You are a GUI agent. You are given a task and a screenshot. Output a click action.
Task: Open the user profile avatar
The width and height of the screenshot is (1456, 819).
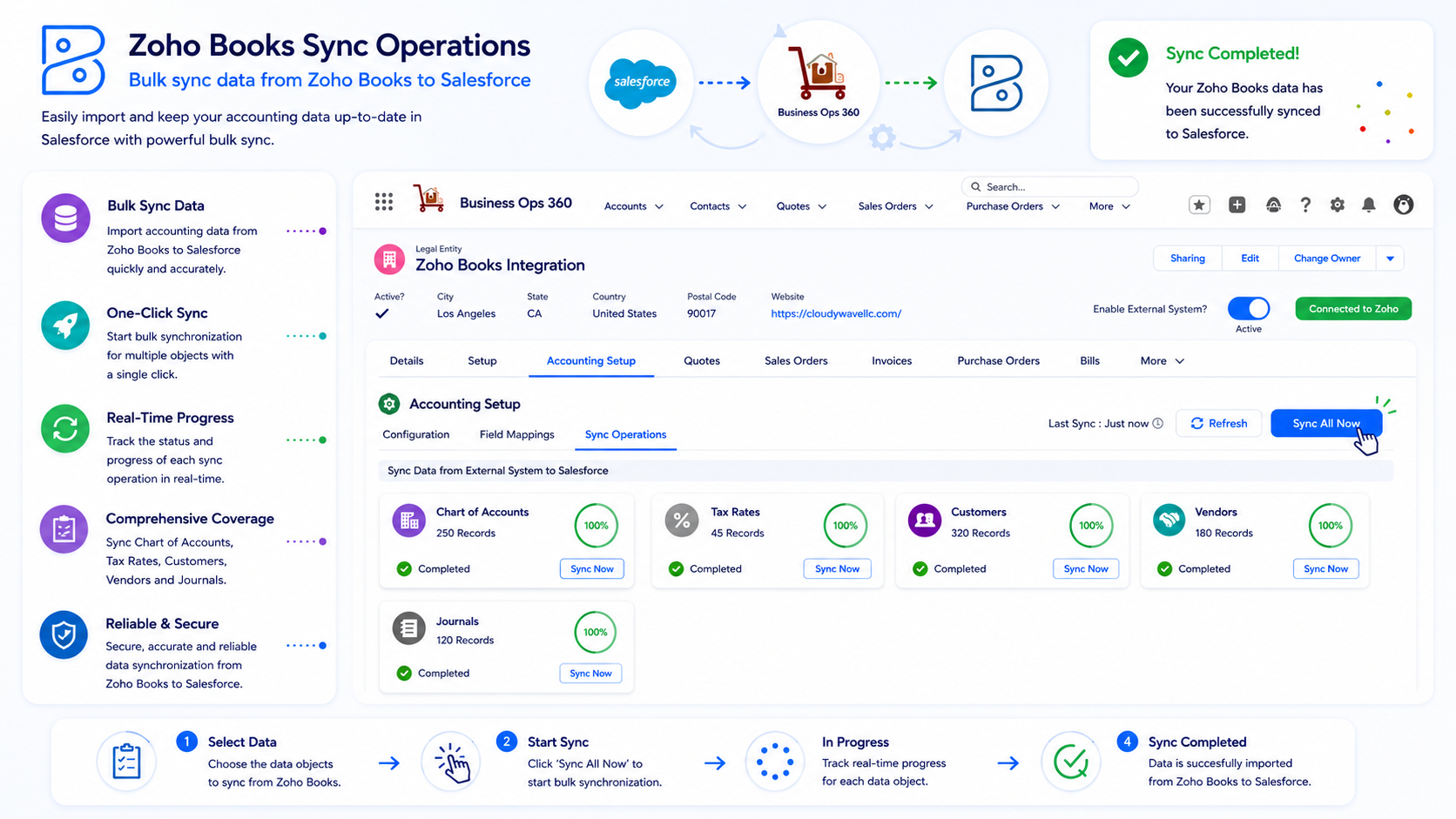click(x=1403, y=205)
